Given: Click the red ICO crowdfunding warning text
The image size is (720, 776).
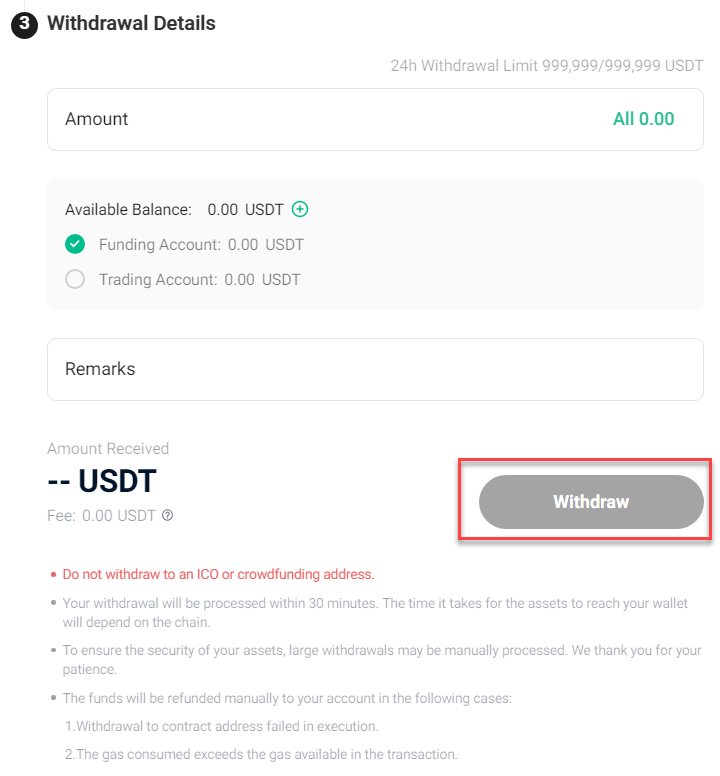Looking at the screenshot, I should [218, 574].
